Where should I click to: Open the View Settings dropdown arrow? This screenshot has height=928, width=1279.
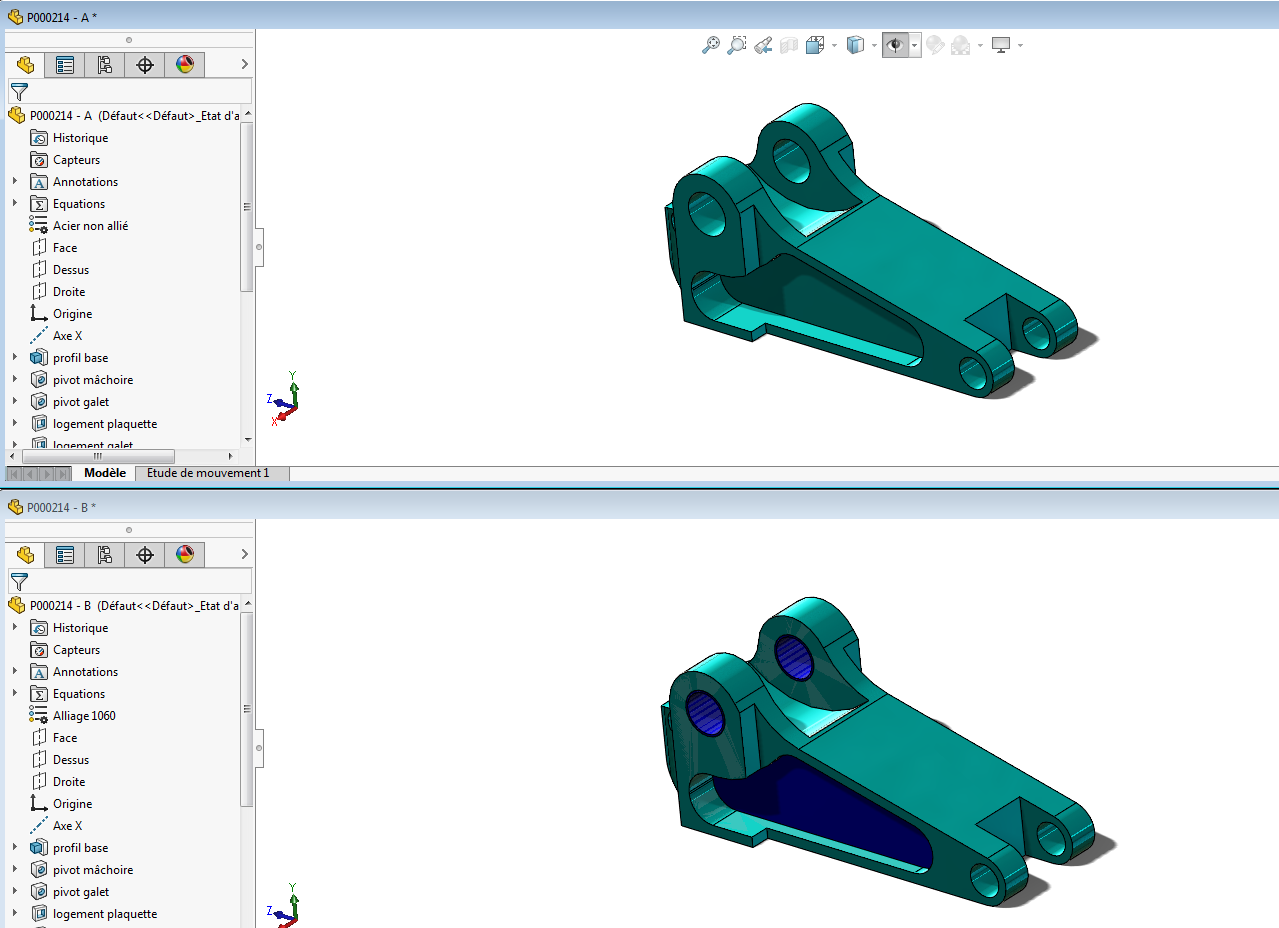click(x=1020, y=46)
